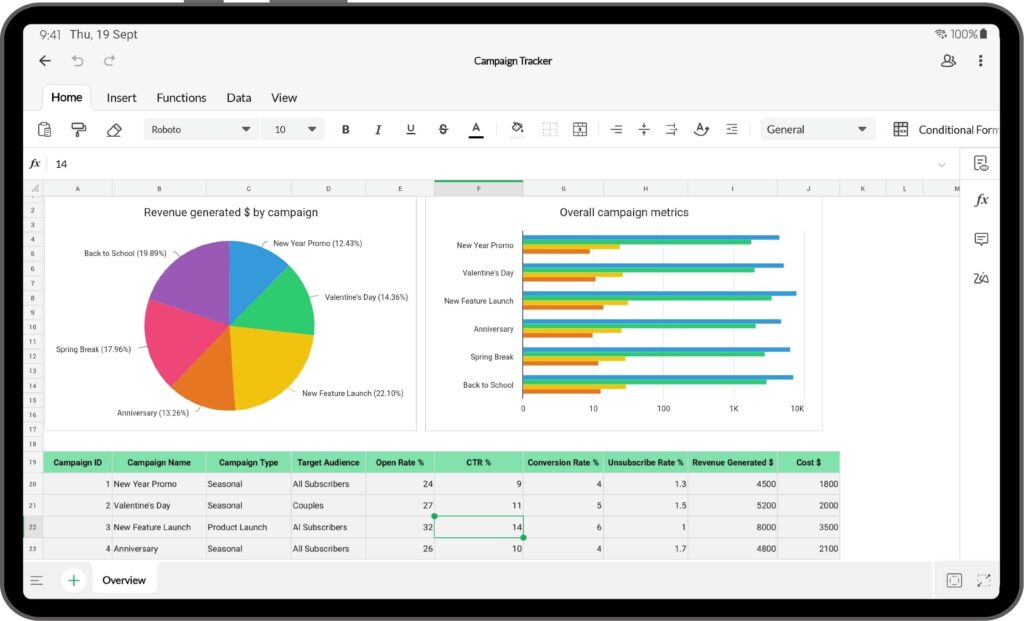Click the Zia assistant icon in sidebar
The height and width of the screenshot is (621, 1024).
point(981,278)
